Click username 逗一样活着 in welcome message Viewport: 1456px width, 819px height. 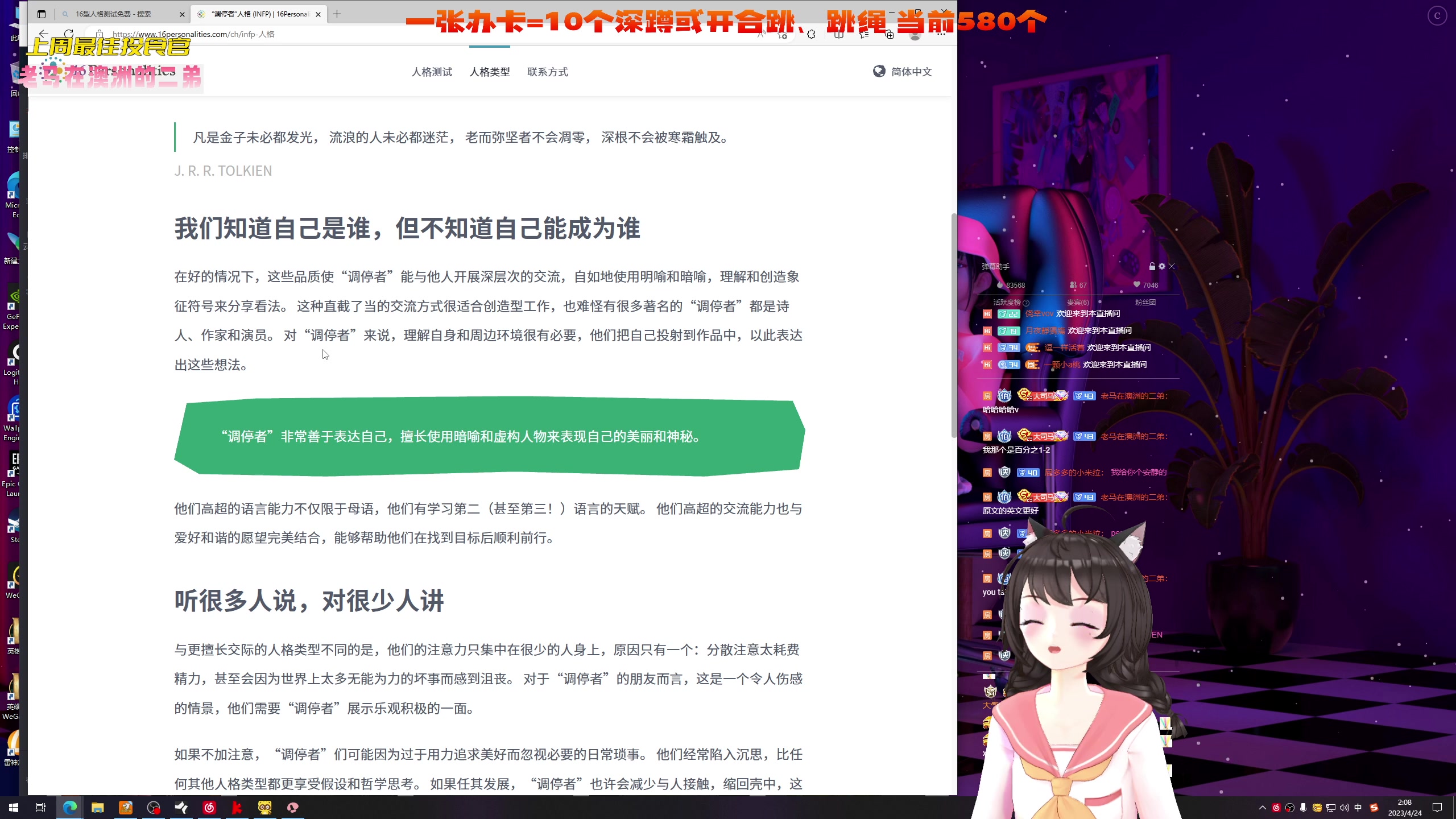pyautogui.click(x=1064, y=348)
